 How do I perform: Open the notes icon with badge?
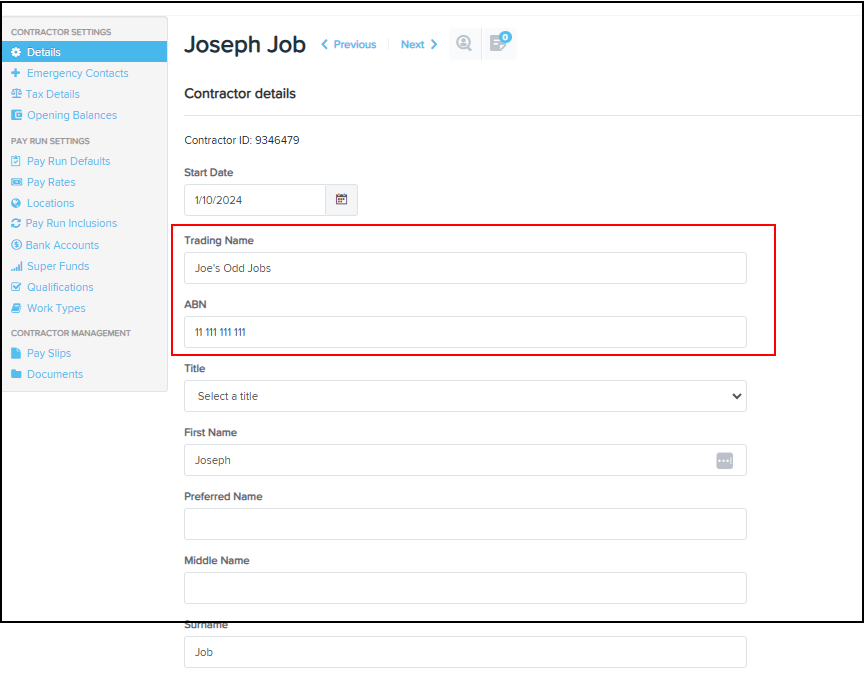point(498,44)
